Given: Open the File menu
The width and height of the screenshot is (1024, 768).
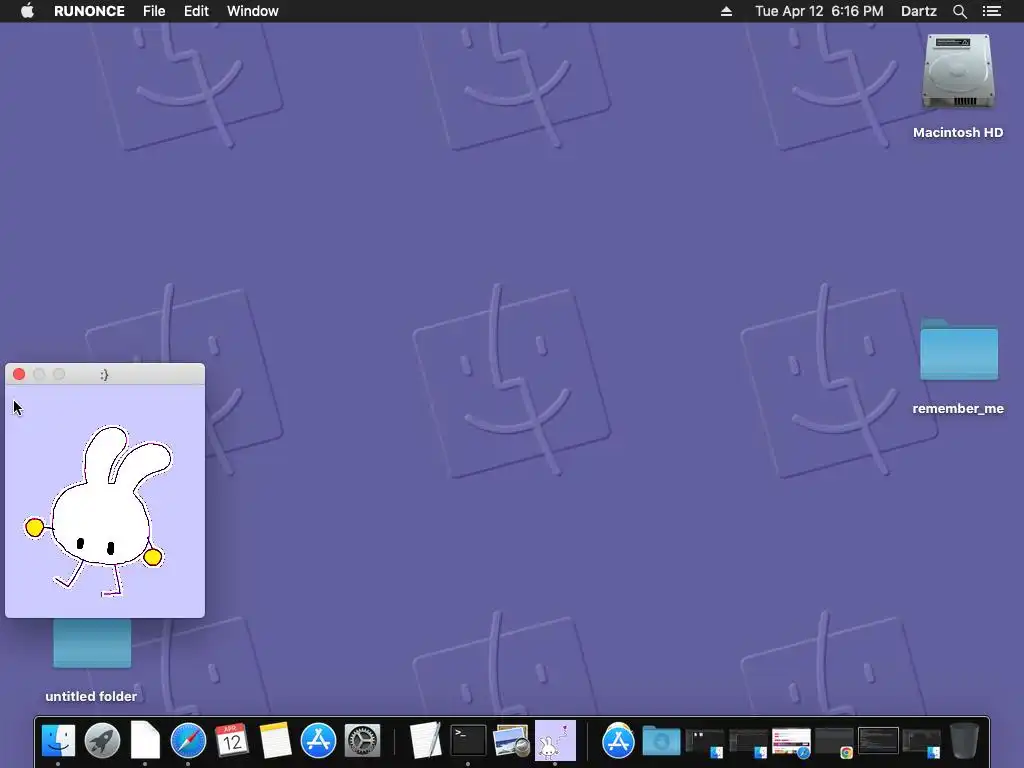Looking at the screenshot, I should pyautogui.click(x=154, y=11).
